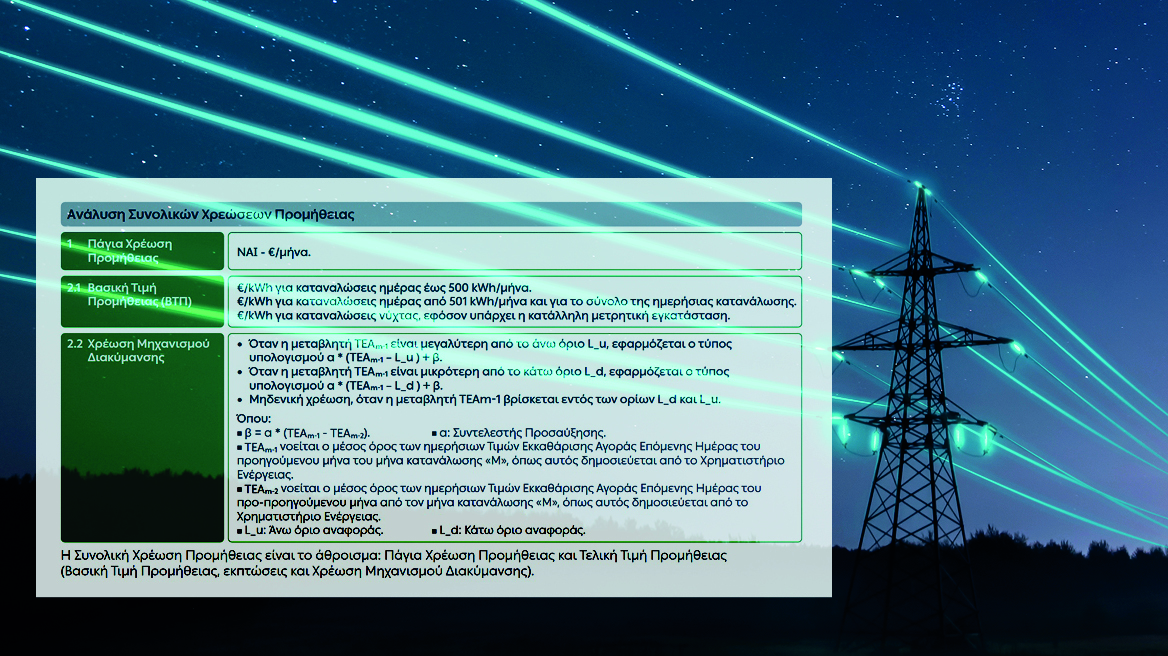Viewport: 1168px width, 656px height.
Task: Select the 'L_u: Άνω όριο αναφοράς' definition
Action: [x=314, y=530]
